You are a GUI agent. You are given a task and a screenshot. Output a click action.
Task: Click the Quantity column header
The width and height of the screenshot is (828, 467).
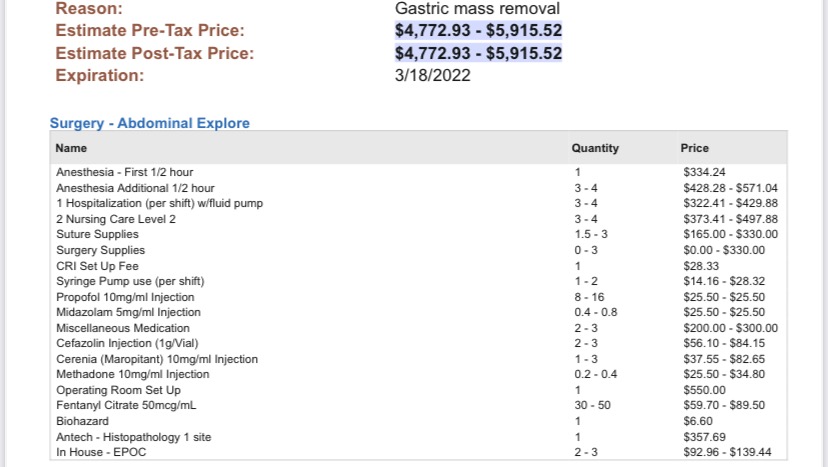click(595, 148)
